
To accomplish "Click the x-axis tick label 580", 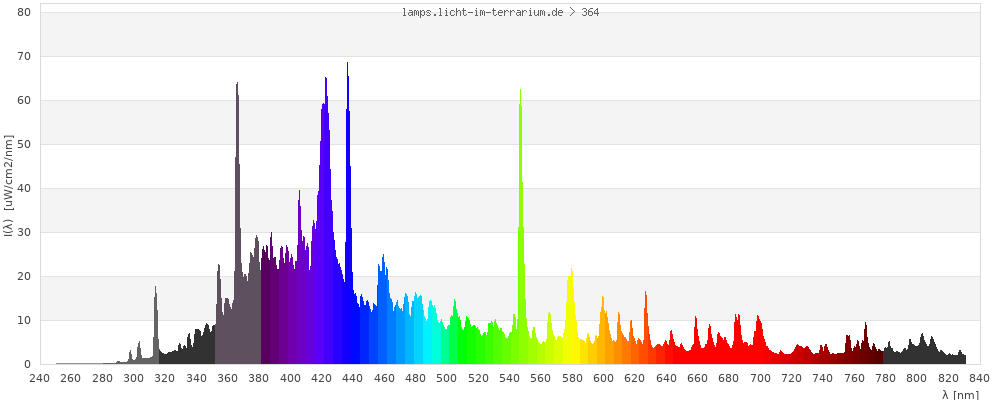I will [x=572, y=378].
